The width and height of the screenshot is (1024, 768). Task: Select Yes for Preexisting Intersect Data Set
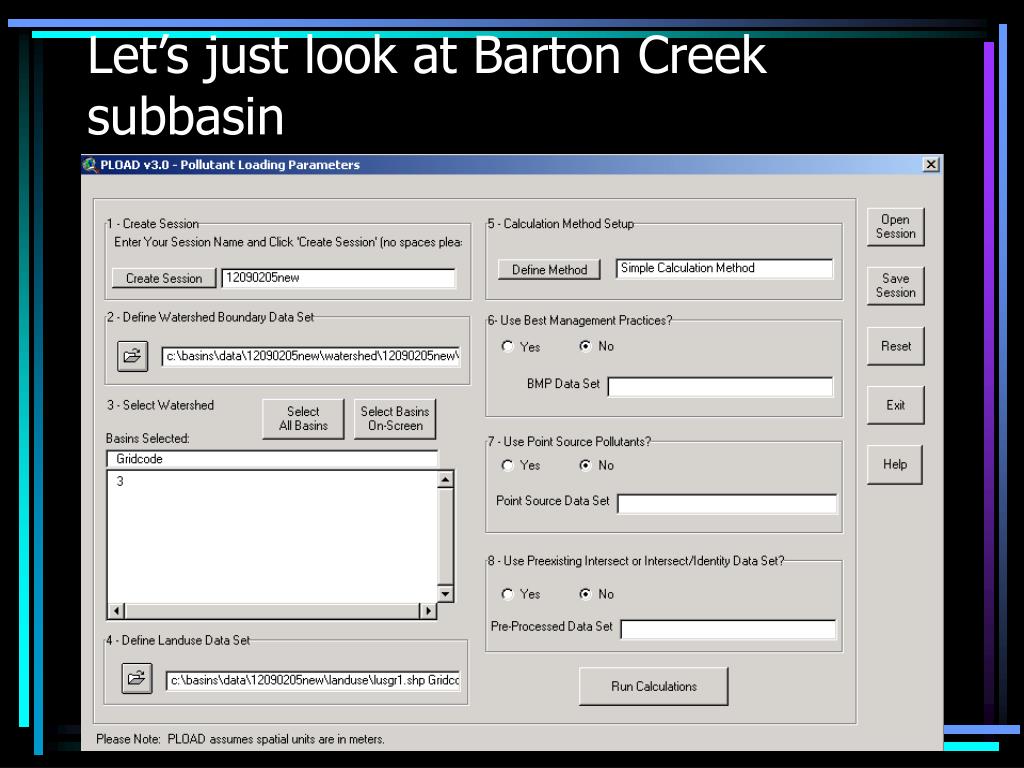click(x=507, y=594)
